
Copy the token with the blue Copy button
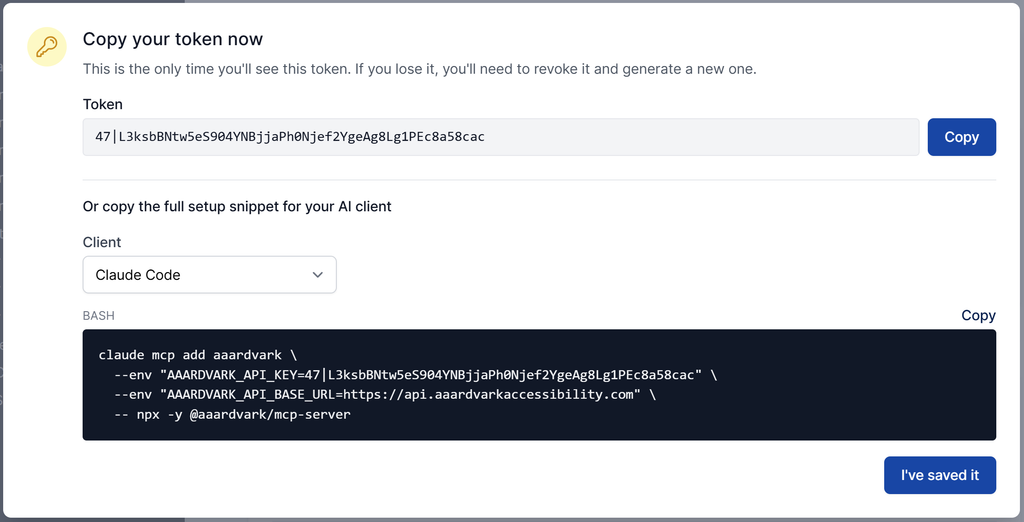(961, 137)
